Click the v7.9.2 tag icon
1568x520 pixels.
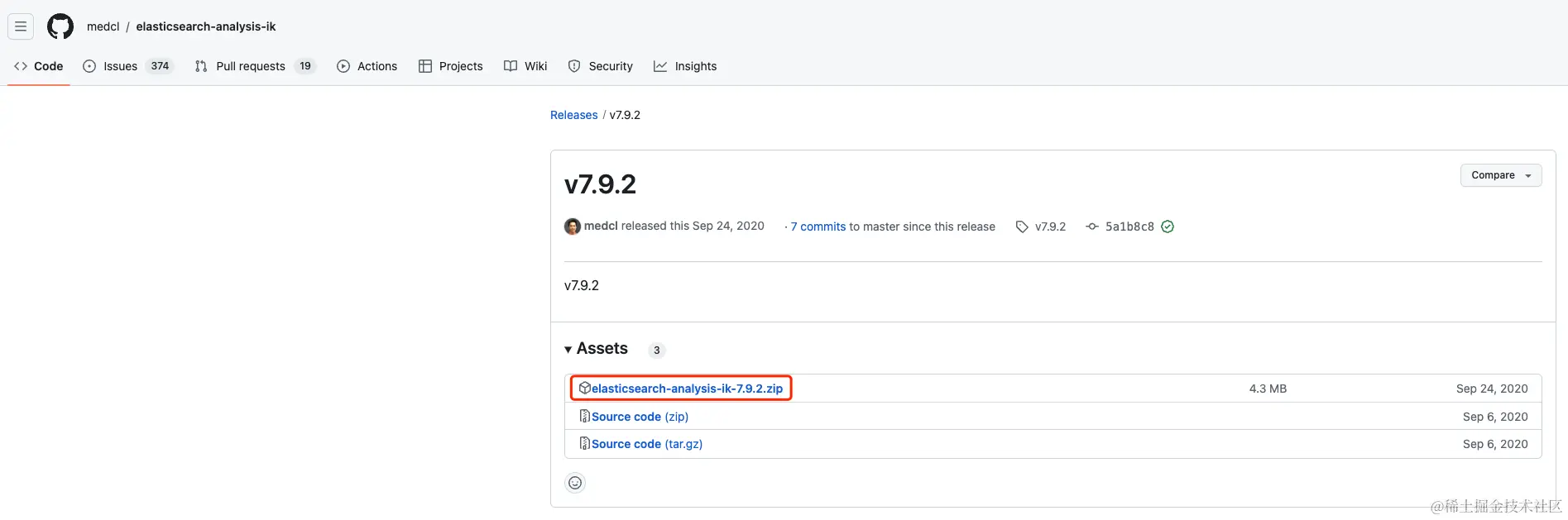pyautogui.click(x=1022, y=227)
